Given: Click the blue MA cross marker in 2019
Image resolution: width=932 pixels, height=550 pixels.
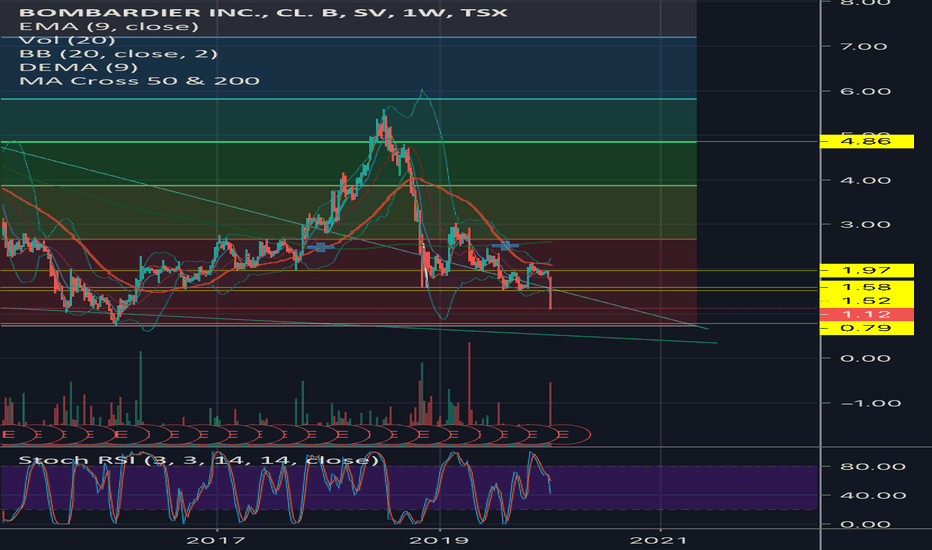Looking at the screenshot, I should [505, 245].
